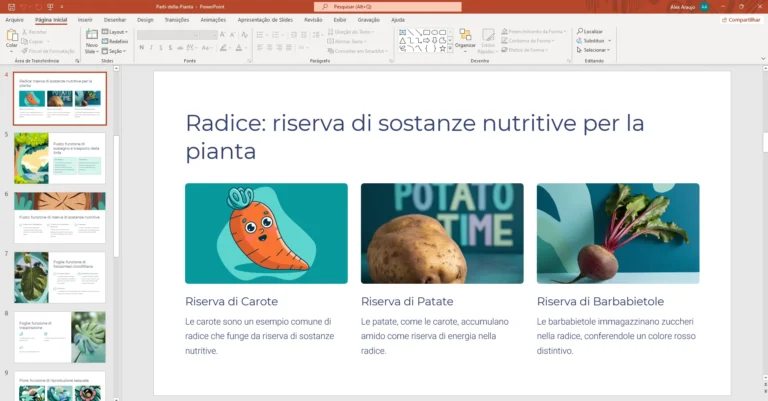The height and width of the screenshot is (401, 768).
Task: Toggle bold with the N button
Action: (142, 47)
